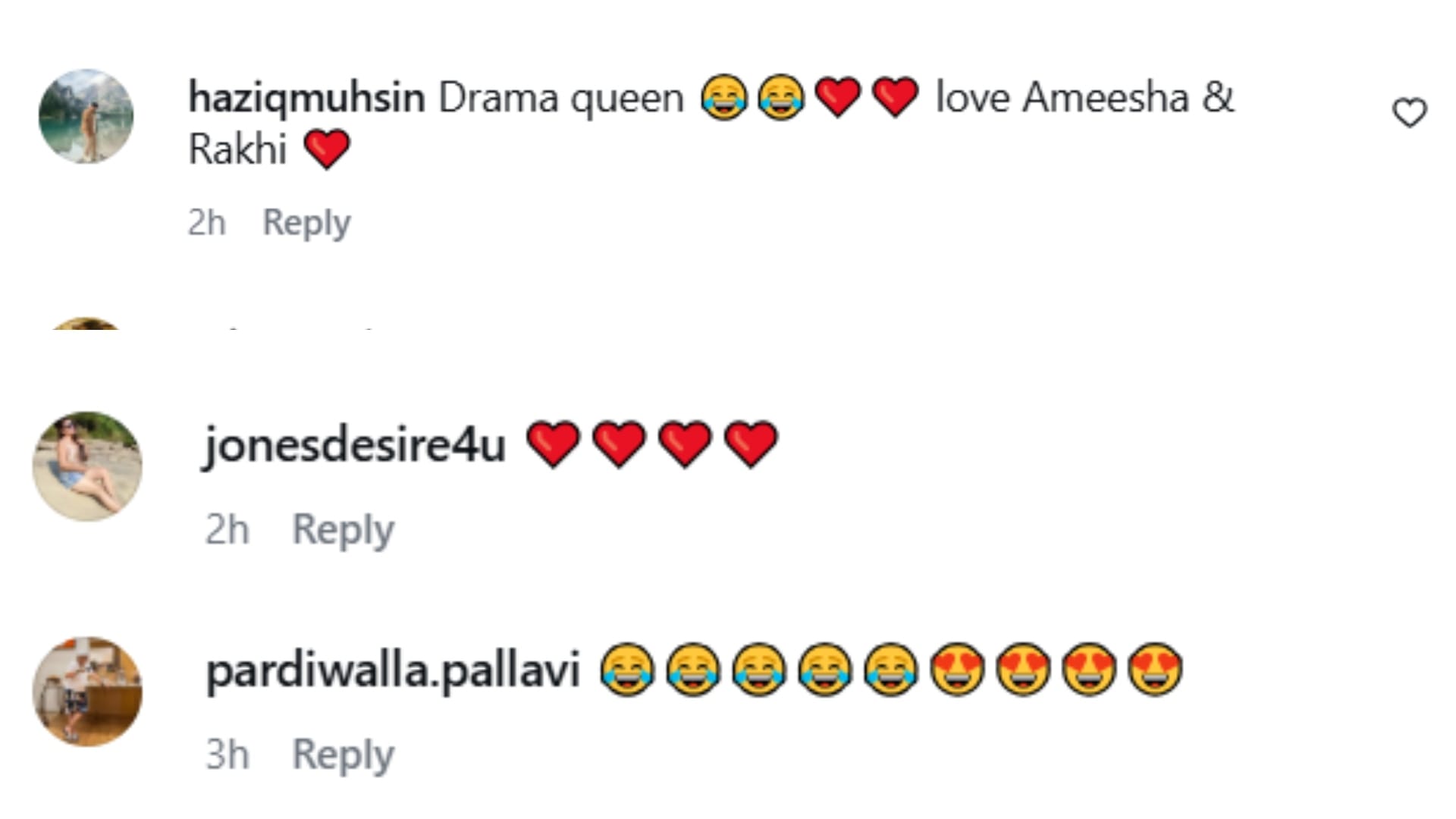The height and width of the screenshot is (819, 1456).
Task: Reply to jonesdesire4u's hearts comment
Action: (x=344, y=529)
